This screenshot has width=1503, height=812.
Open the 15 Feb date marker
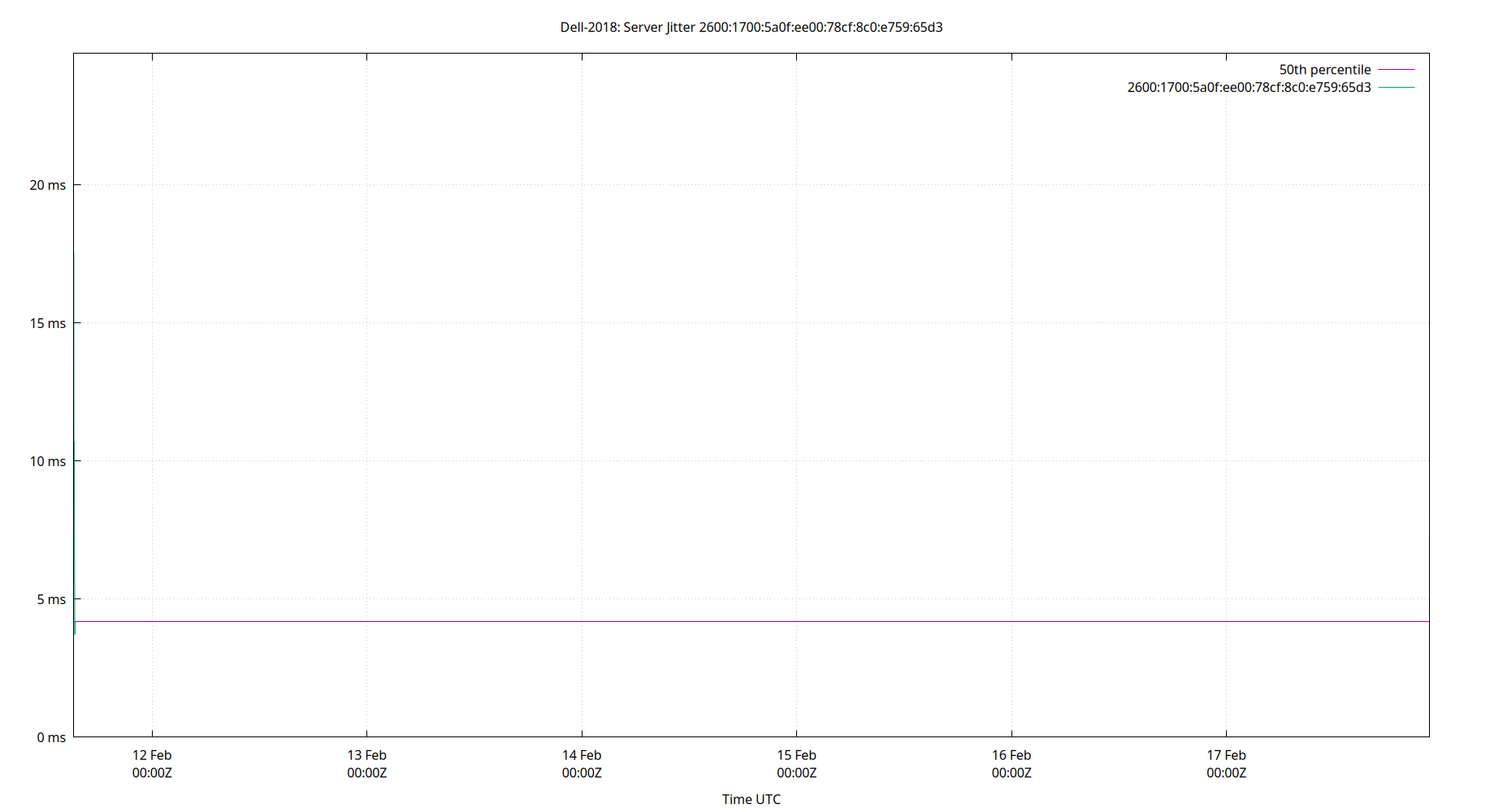coord(797,754)
